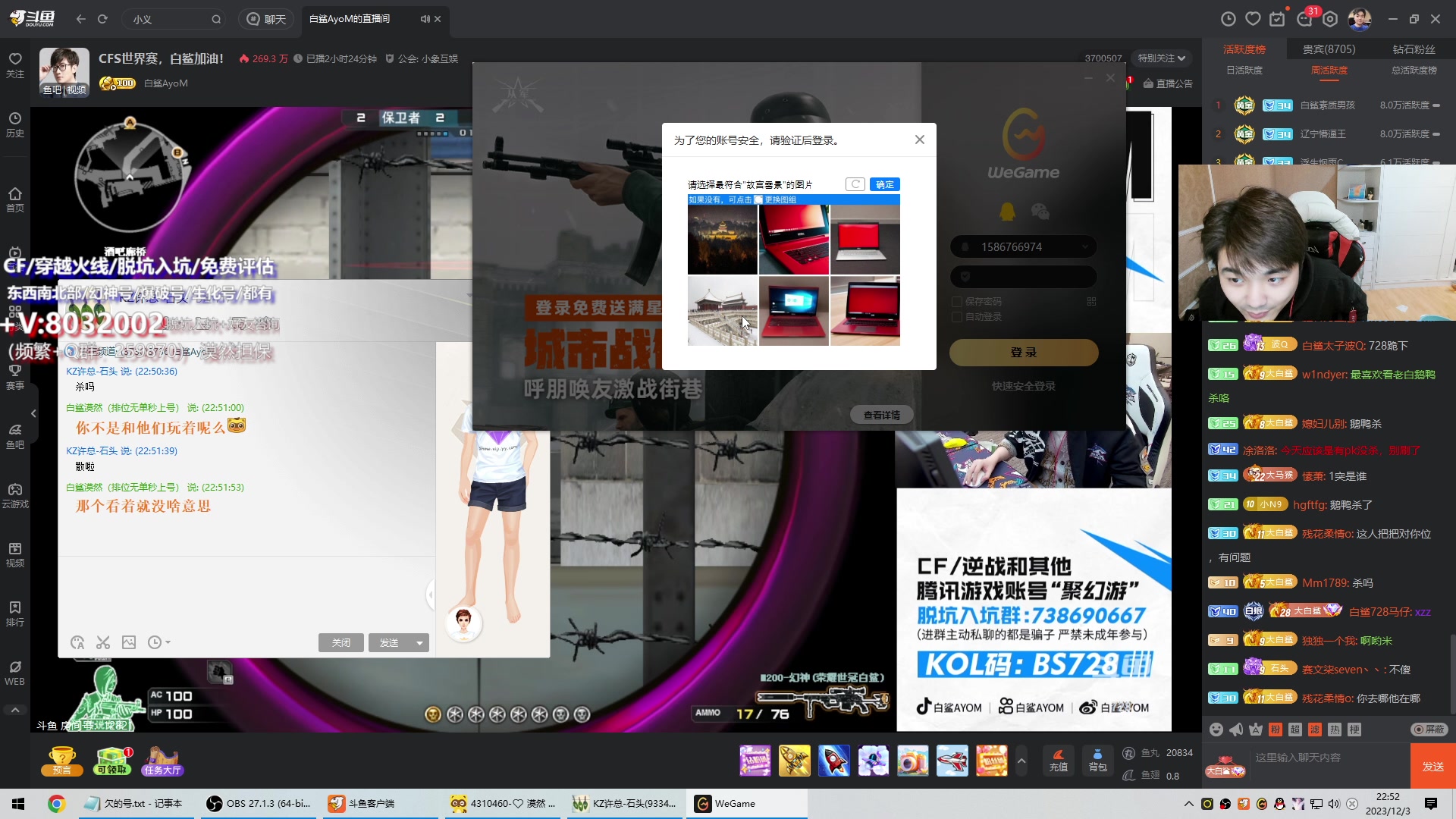Refresh the captcha image set
The width and height of the screenshot is (1456, 819).
(855, 184)
